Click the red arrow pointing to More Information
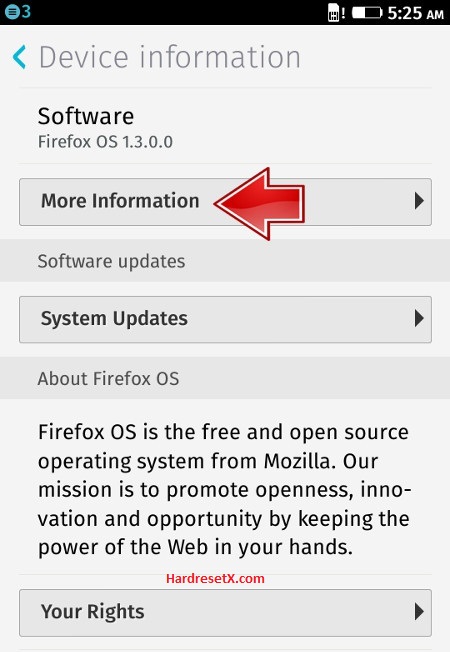 point(260,204)
